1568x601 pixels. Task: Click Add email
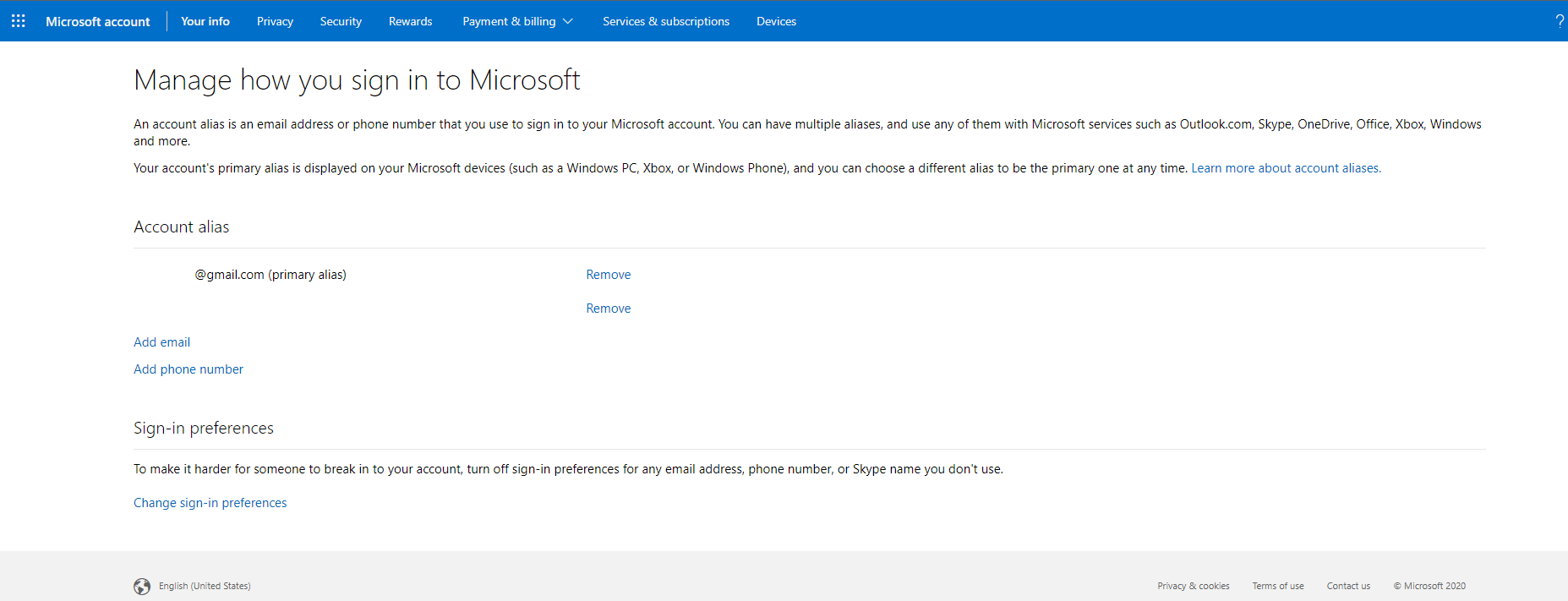point(161,342)
